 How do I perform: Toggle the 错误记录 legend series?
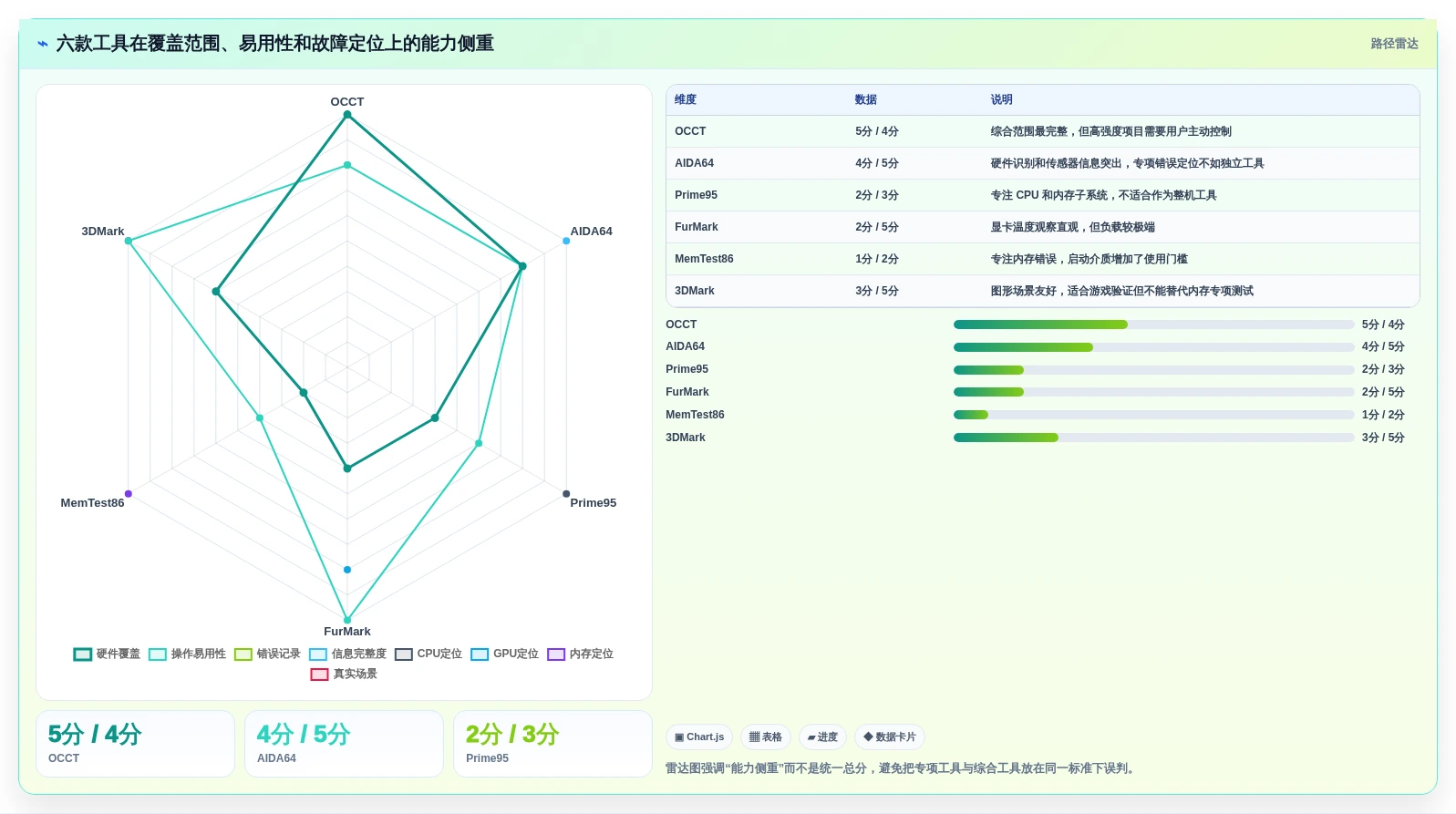(267, 654)
